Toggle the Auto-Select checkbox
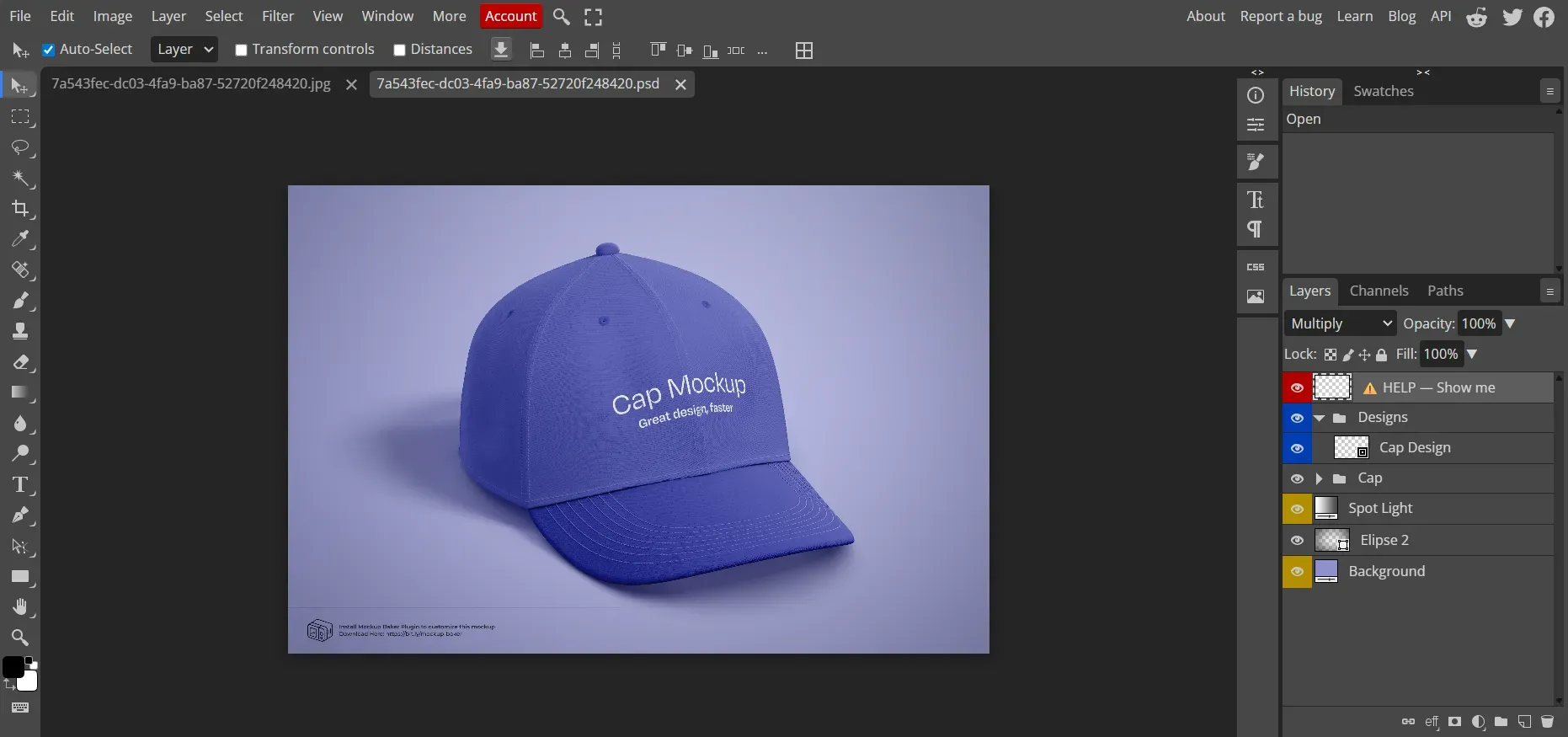This screenshot has width=1568, height=737. [49, 50]
